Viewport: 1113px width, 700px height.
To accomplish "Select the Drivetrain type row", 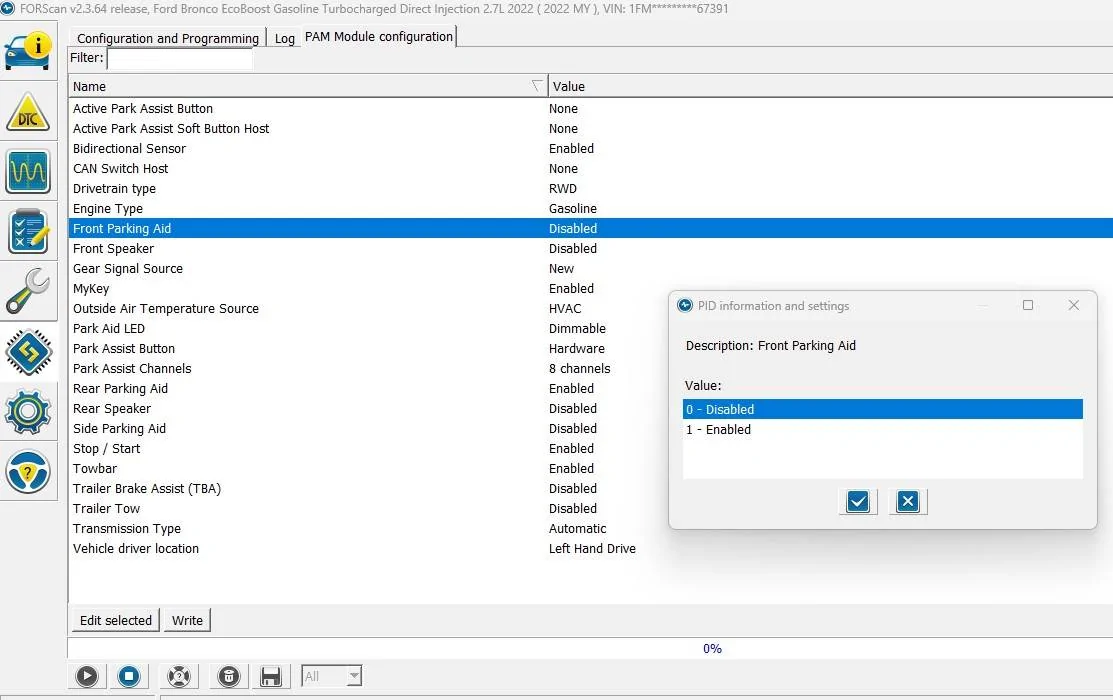I will tap(591, 188).
